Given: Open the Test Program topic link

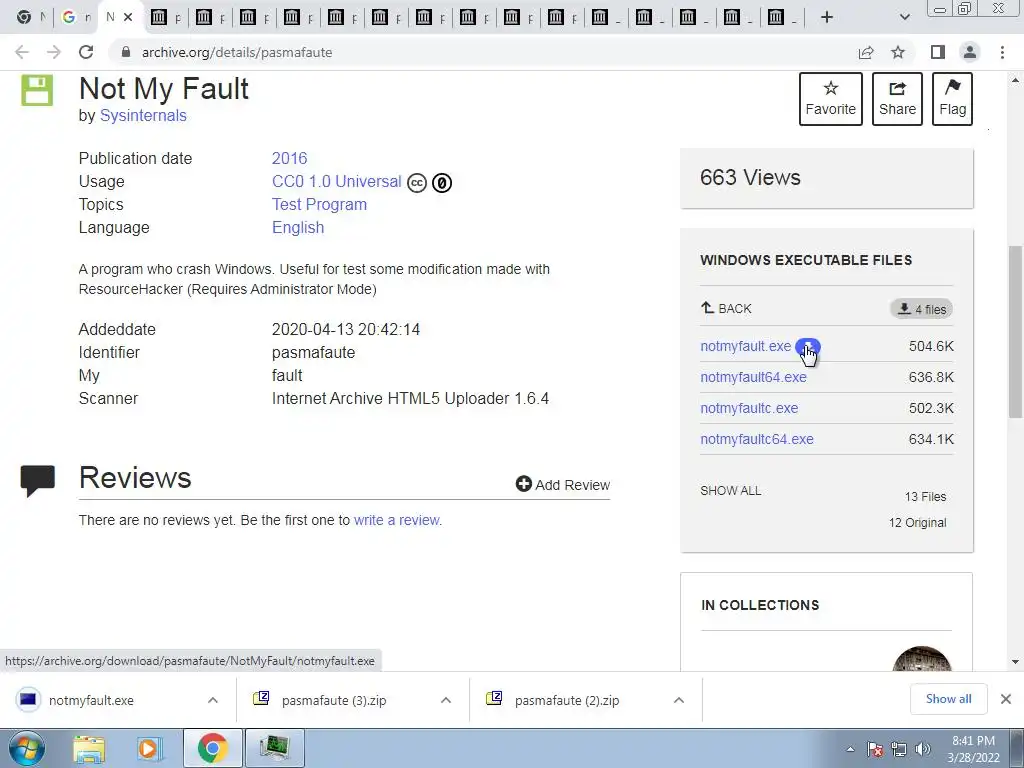Looking at the screenshot, I should (x=319, y=204).
